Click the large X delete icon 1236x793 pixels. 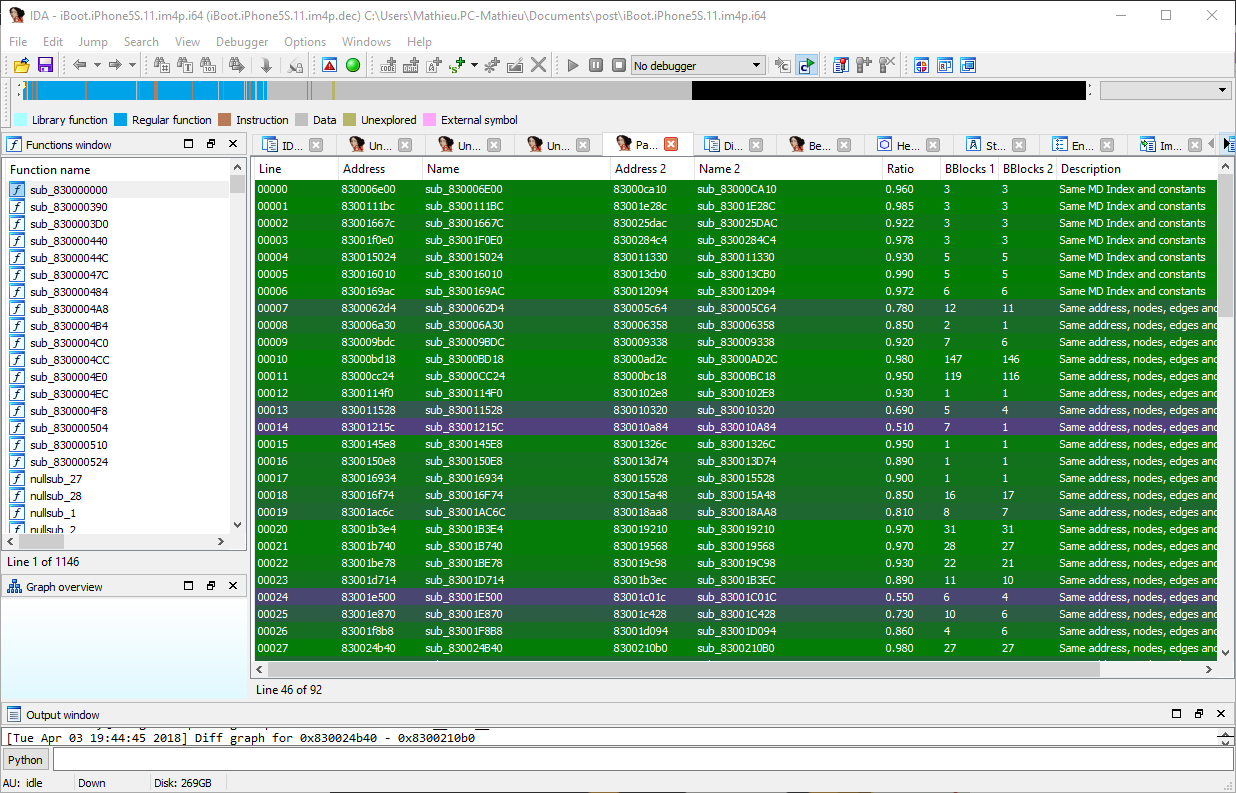(x=539, y=65)
